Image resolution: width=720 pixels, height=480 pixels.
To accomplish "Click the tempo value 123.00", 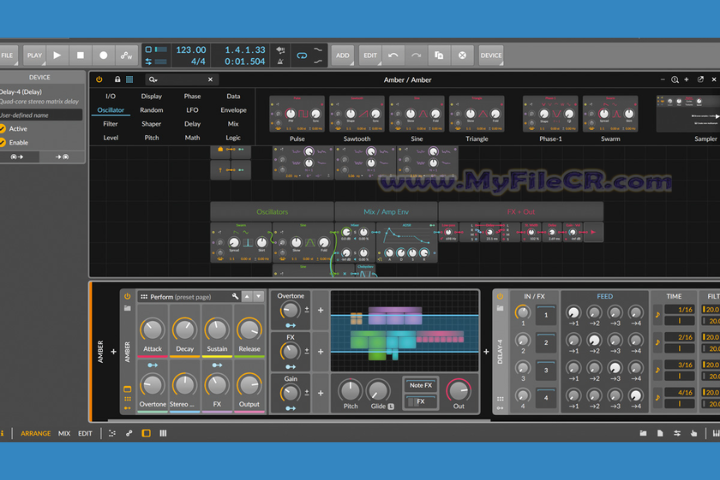I will pos(191,50).
